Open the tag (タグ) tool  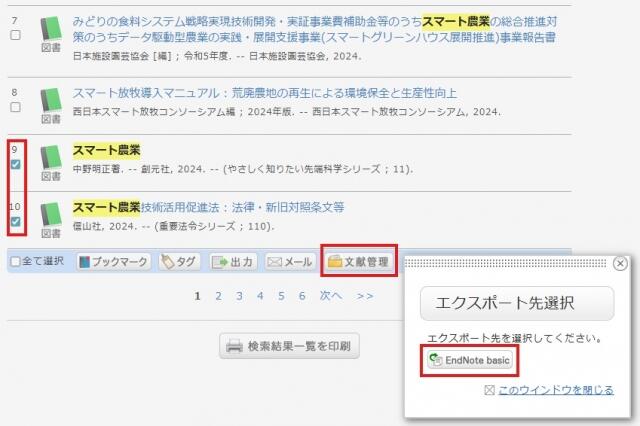pos(178,262)
